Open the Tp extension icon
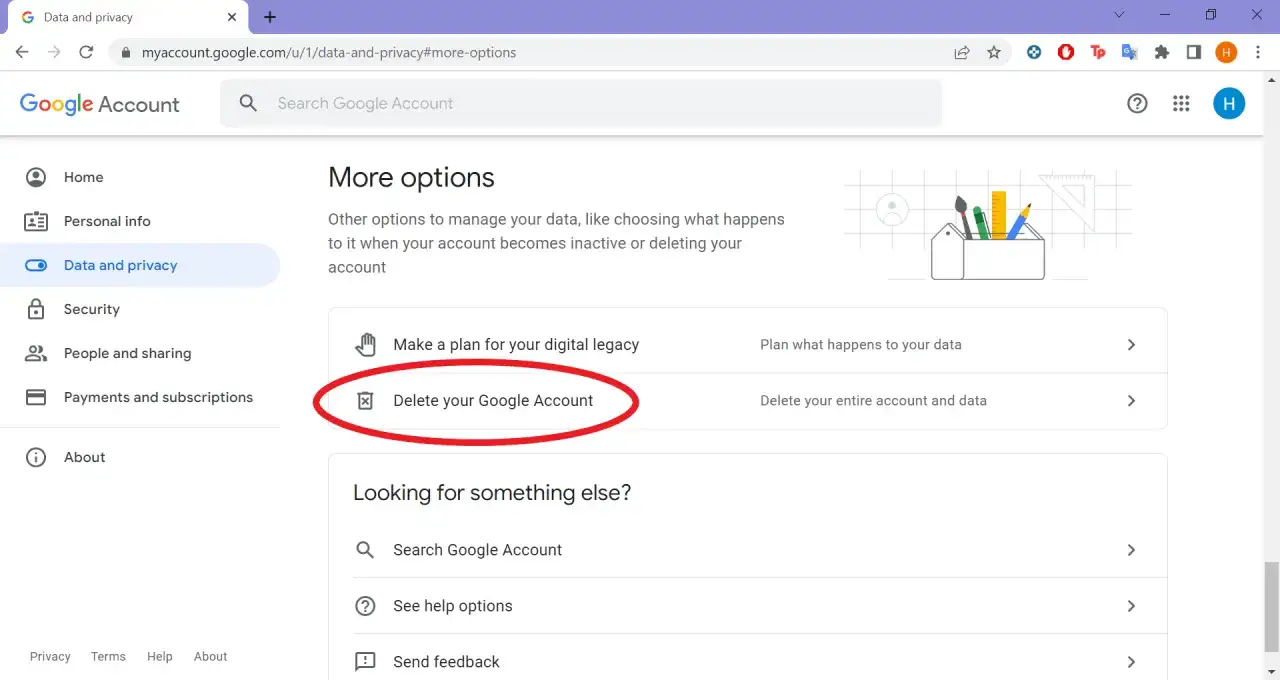 coord(1098,52)
